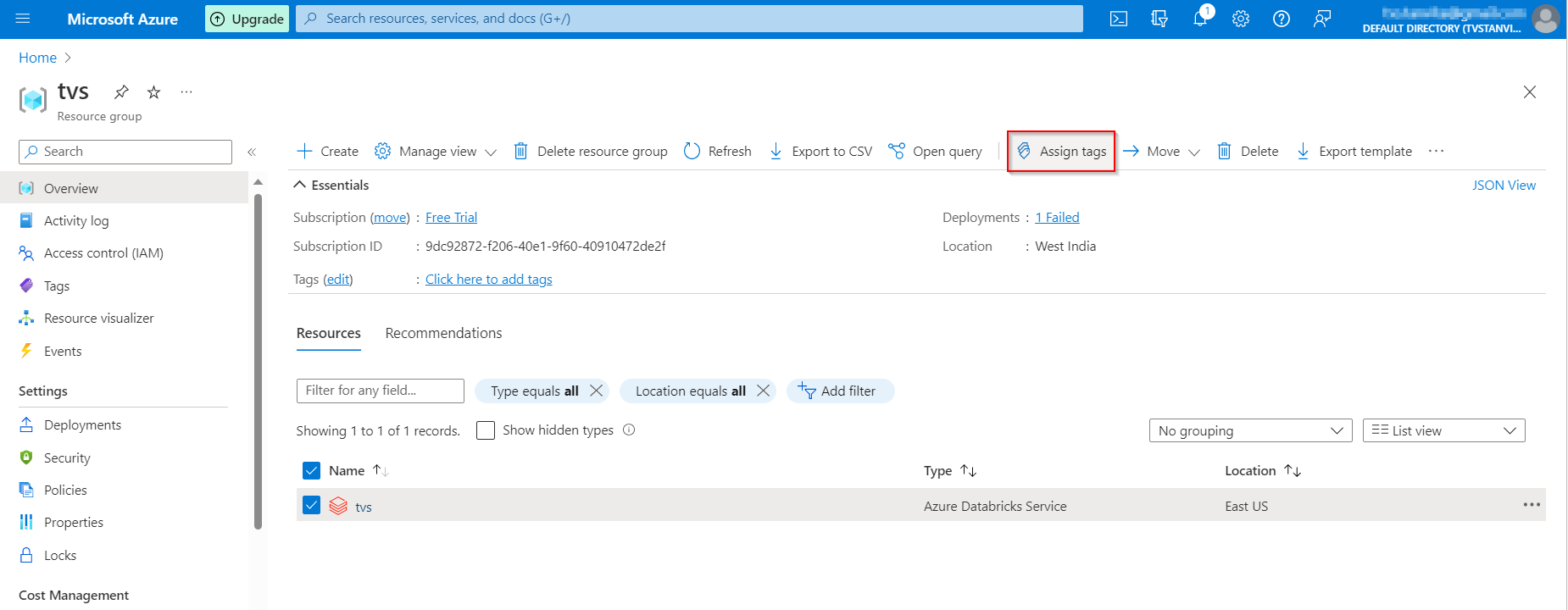Click the Assign tags button
1568x610 pixels.
coord(1061,151)
